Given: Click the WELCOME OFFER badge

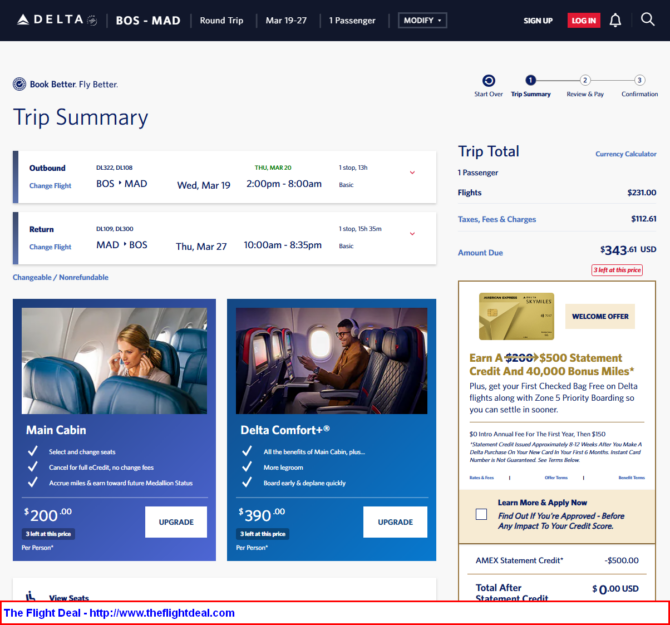Looking at the screenshot, I should 600,316.
